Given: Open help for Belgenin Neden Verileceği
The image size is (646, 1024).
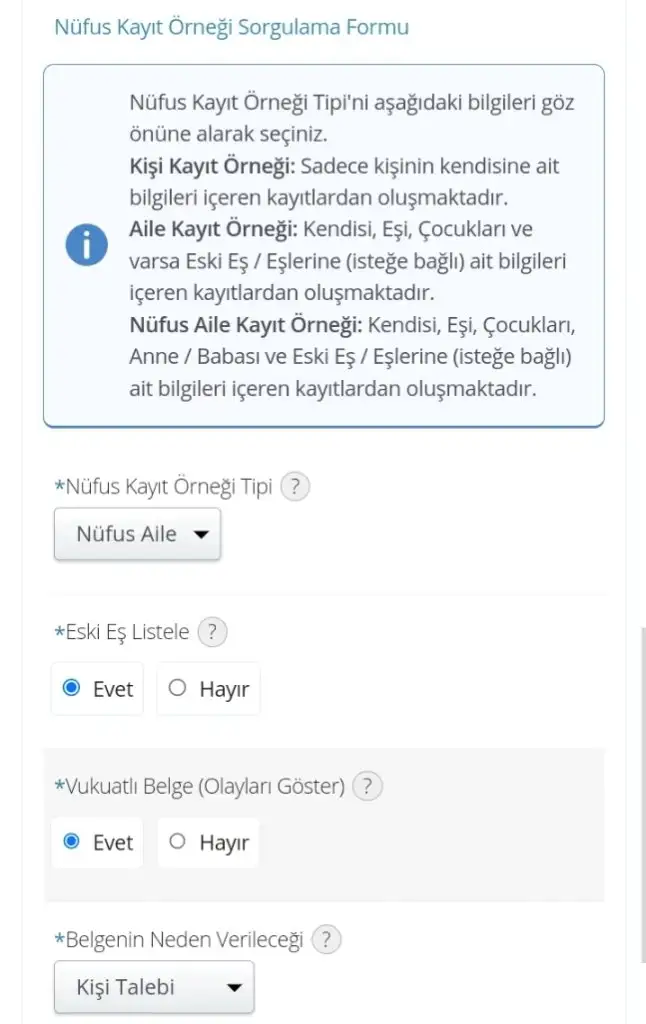Looking at the screenshot, I should coord(326,940).
